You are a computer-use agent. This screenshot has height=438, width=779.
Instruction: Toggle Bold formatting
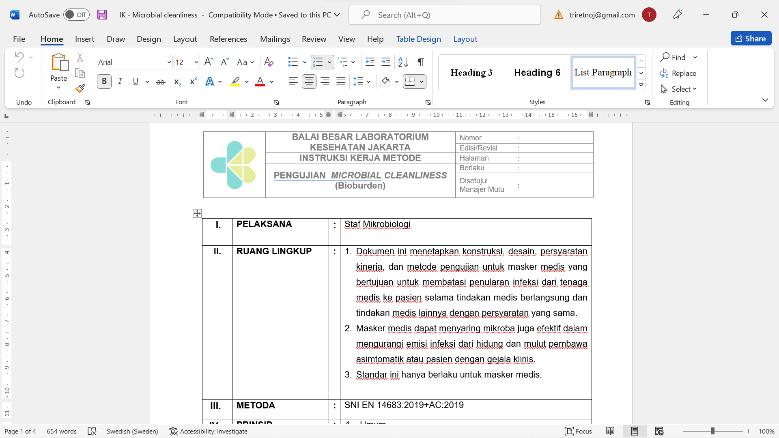coord(104,81)
